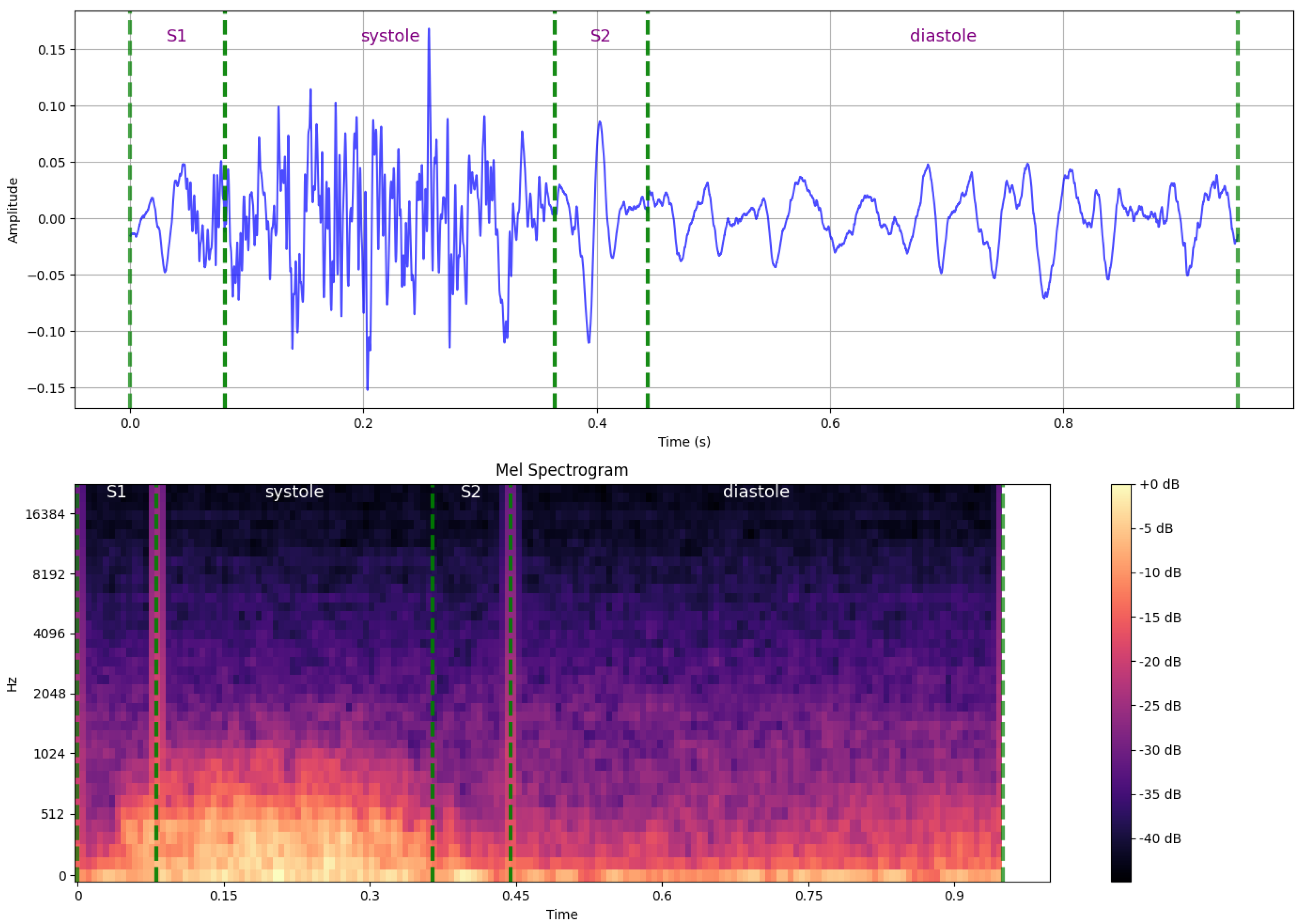The height and width of the screenshot is (924, 1303).
Task: Click the +0 dB colorbar label
Action: tap(1159, 484)
